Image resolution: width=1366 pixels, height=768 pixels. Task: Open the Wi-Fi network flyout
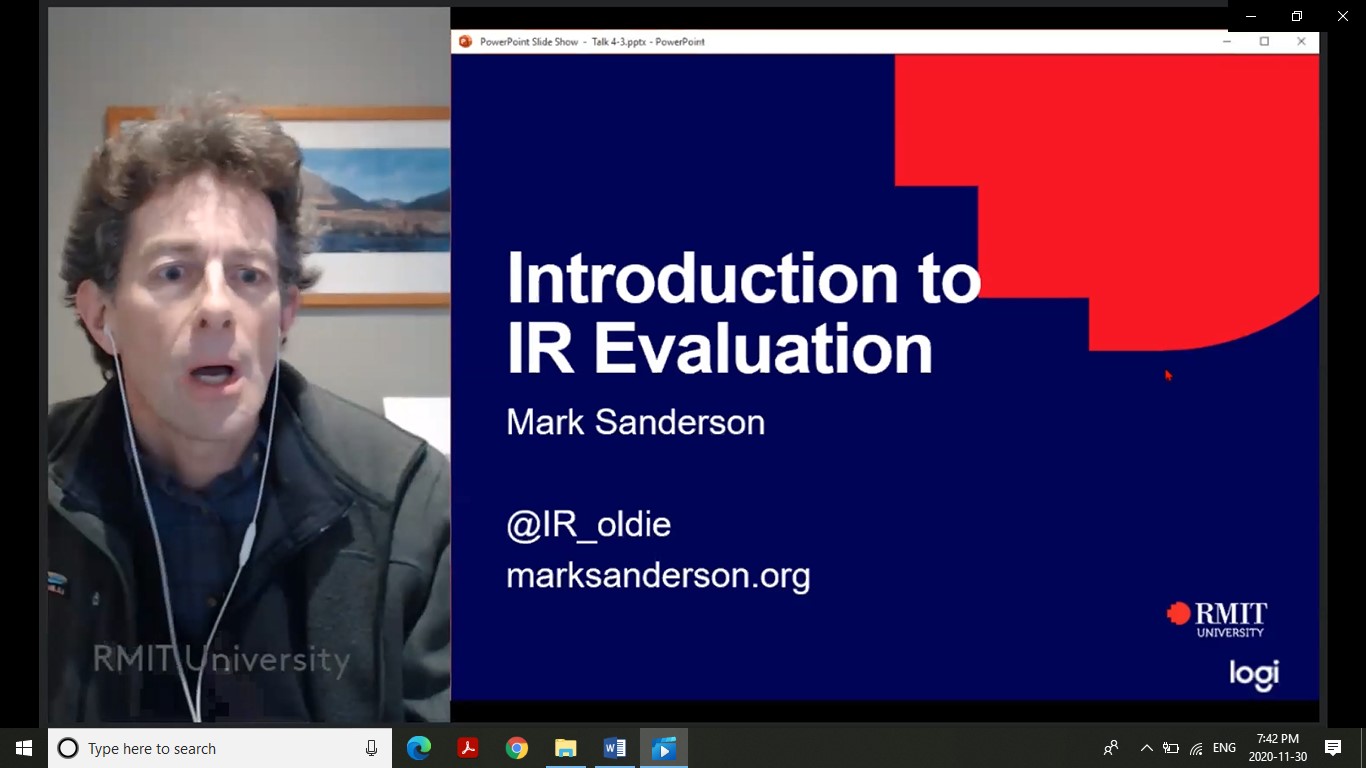pos(1196,748)
